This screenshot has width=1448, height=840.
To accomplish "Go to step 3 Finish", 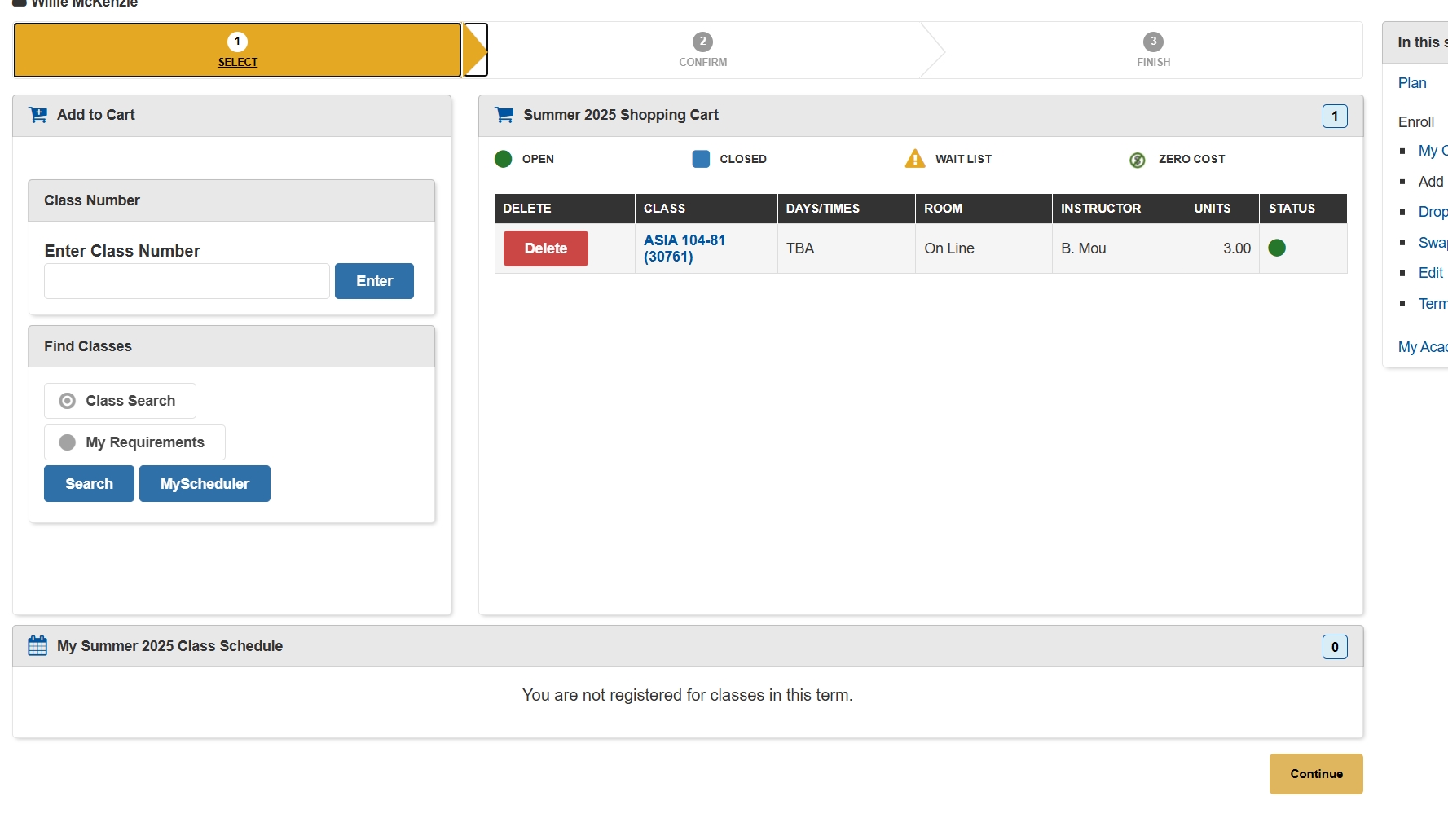I will [x=1153, y=51].
